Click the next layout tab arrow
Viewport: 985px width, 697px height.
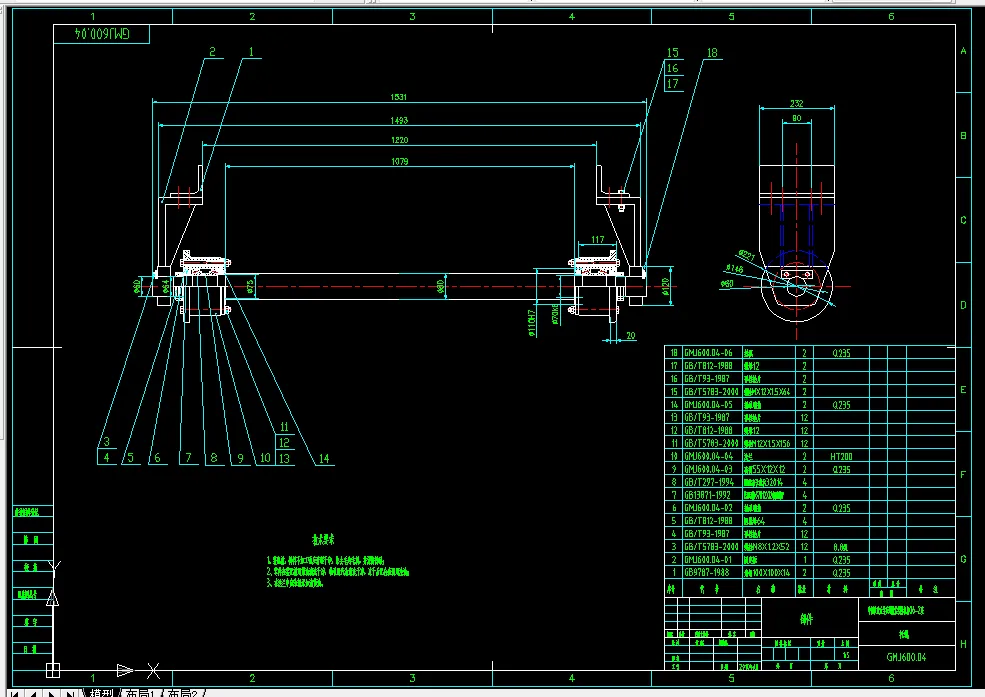tap(52, 693)
